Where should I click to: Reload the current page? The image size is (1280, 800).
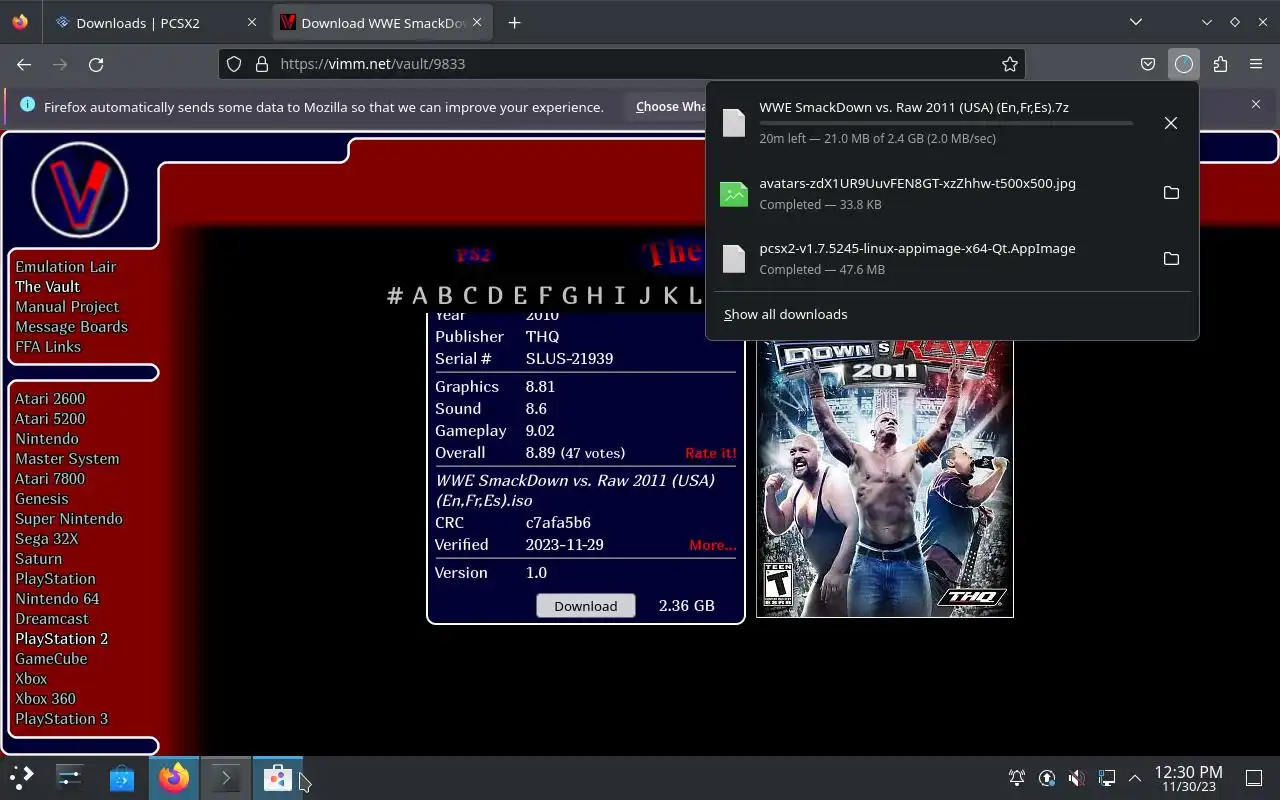click(x=96, y=64)
